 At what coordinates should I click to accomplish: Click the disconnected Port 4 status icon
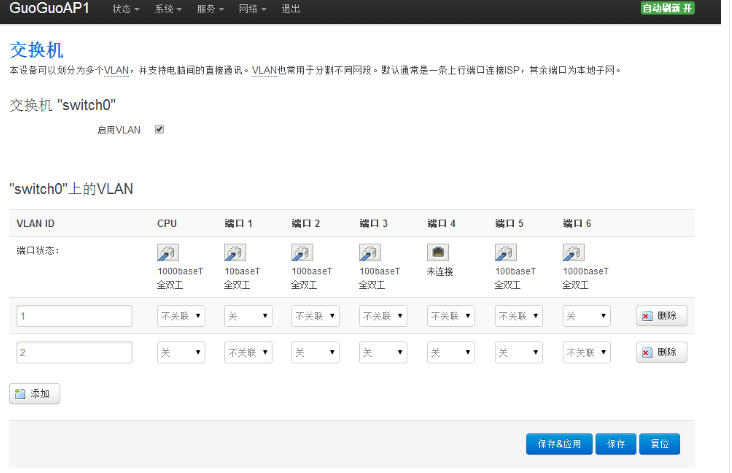[x=438, y=253]
